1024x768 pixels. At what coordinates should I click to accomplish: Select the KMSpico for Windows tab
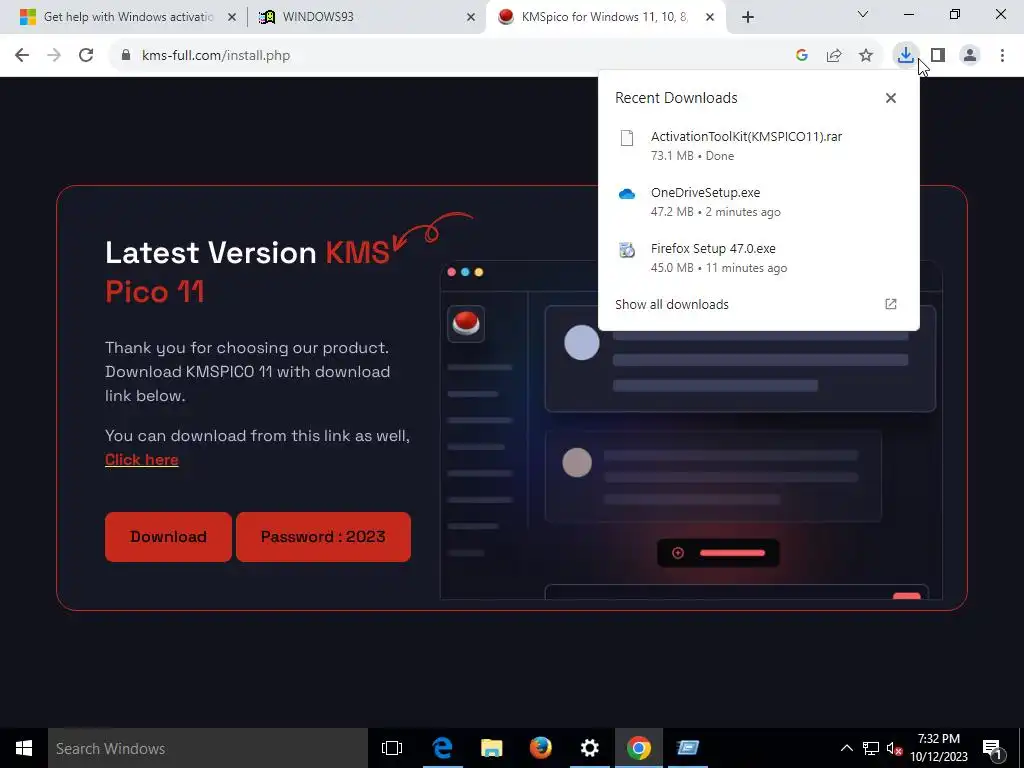tap(604, 17)
